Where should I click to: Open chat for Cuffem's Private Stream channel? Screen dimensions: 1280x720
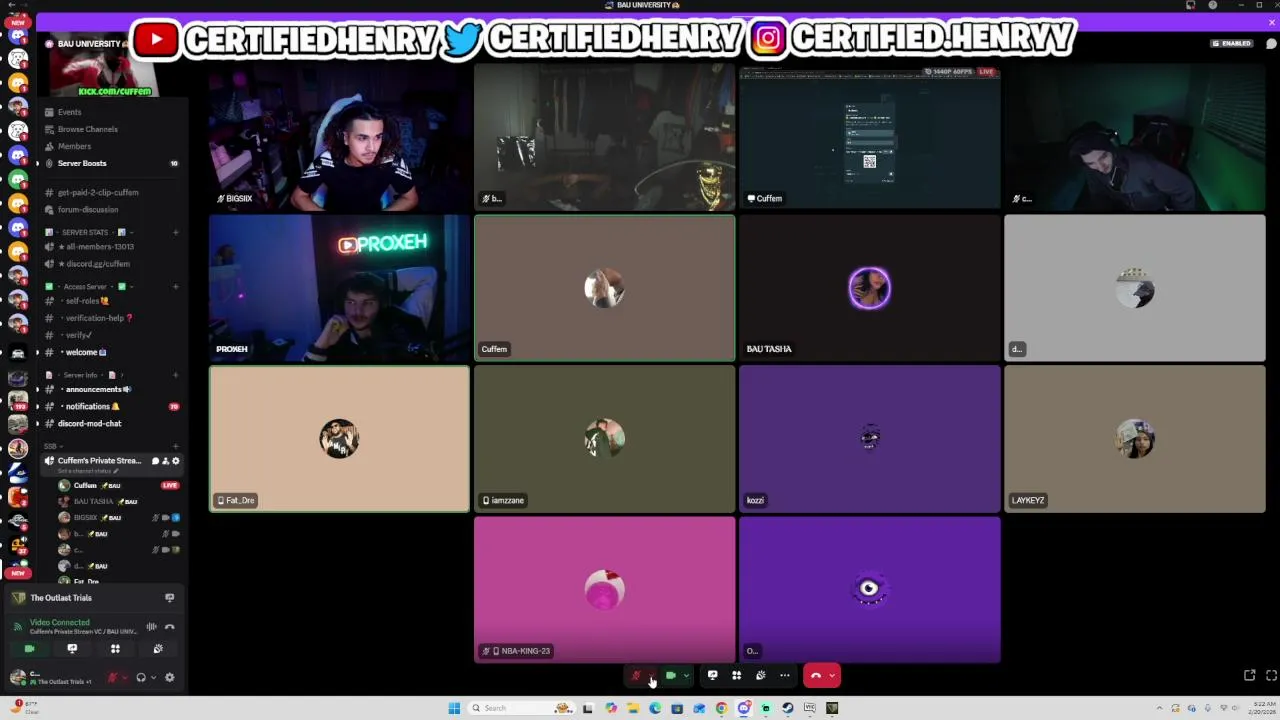[155, 461]
